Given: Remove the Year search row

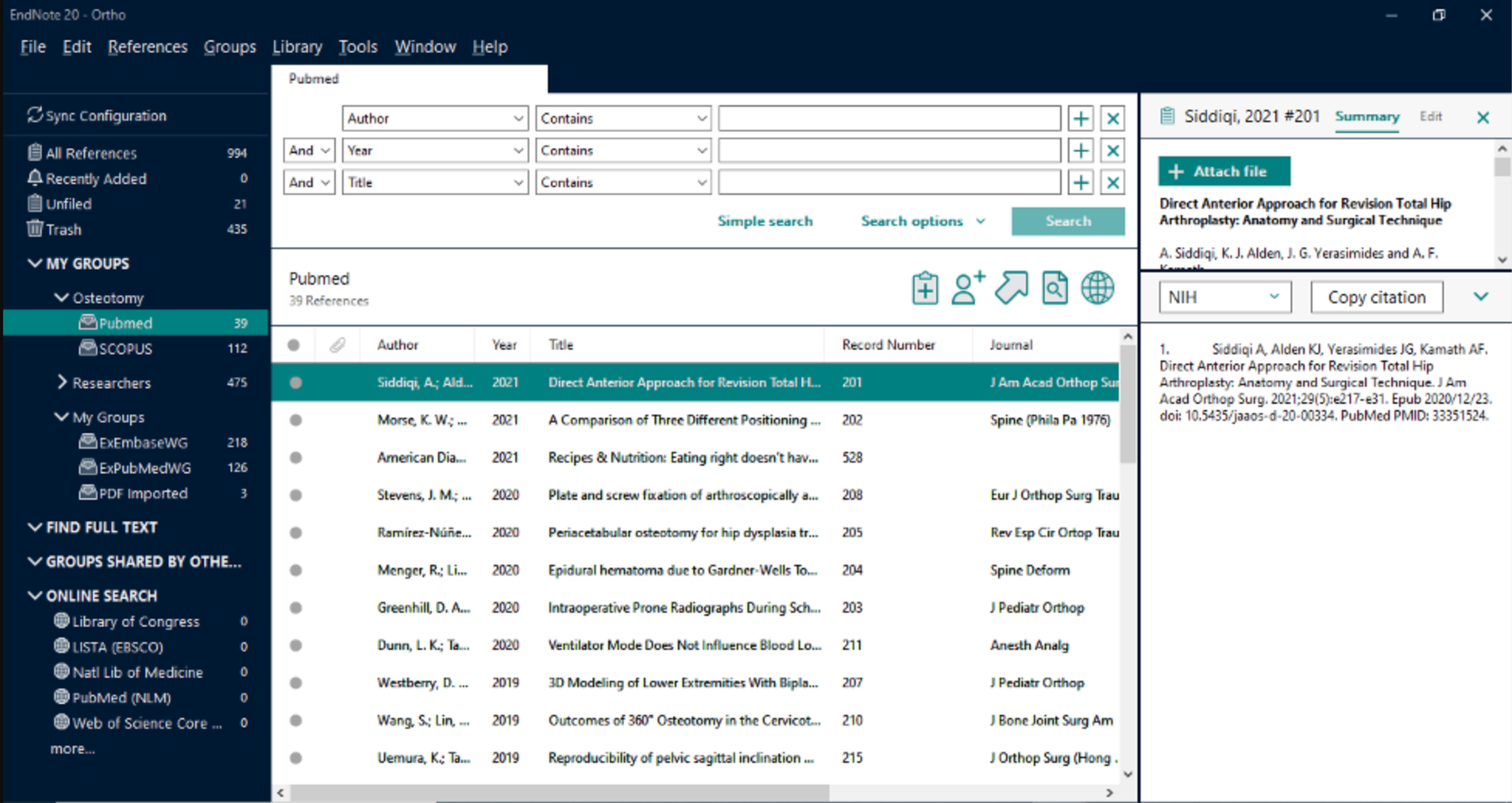Looking at the screenshot, I should [x=1113, y=150].
